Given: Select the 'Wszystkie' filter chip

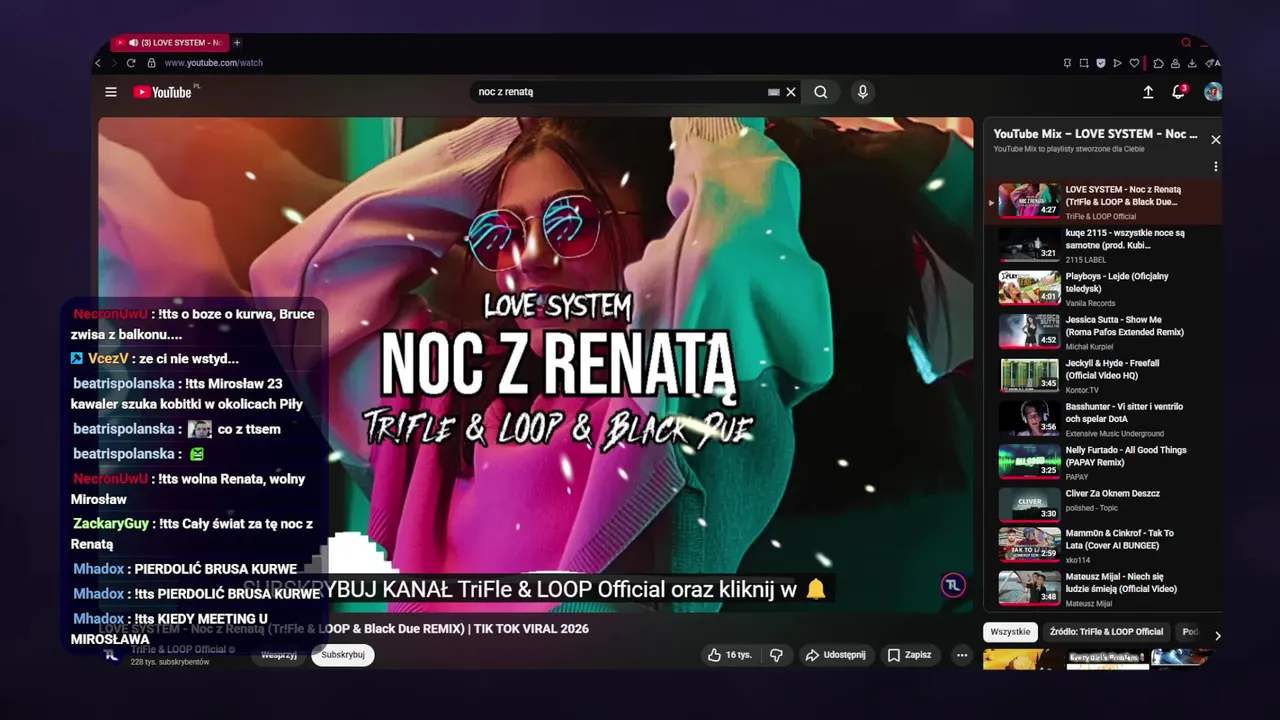Looking at the screenshot, I should pos(1010,632).
